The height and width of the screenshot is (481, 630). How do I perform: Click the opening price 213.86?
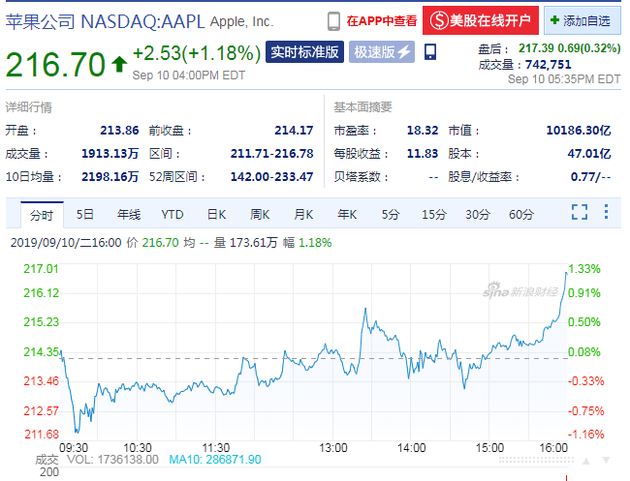point(119,130)
